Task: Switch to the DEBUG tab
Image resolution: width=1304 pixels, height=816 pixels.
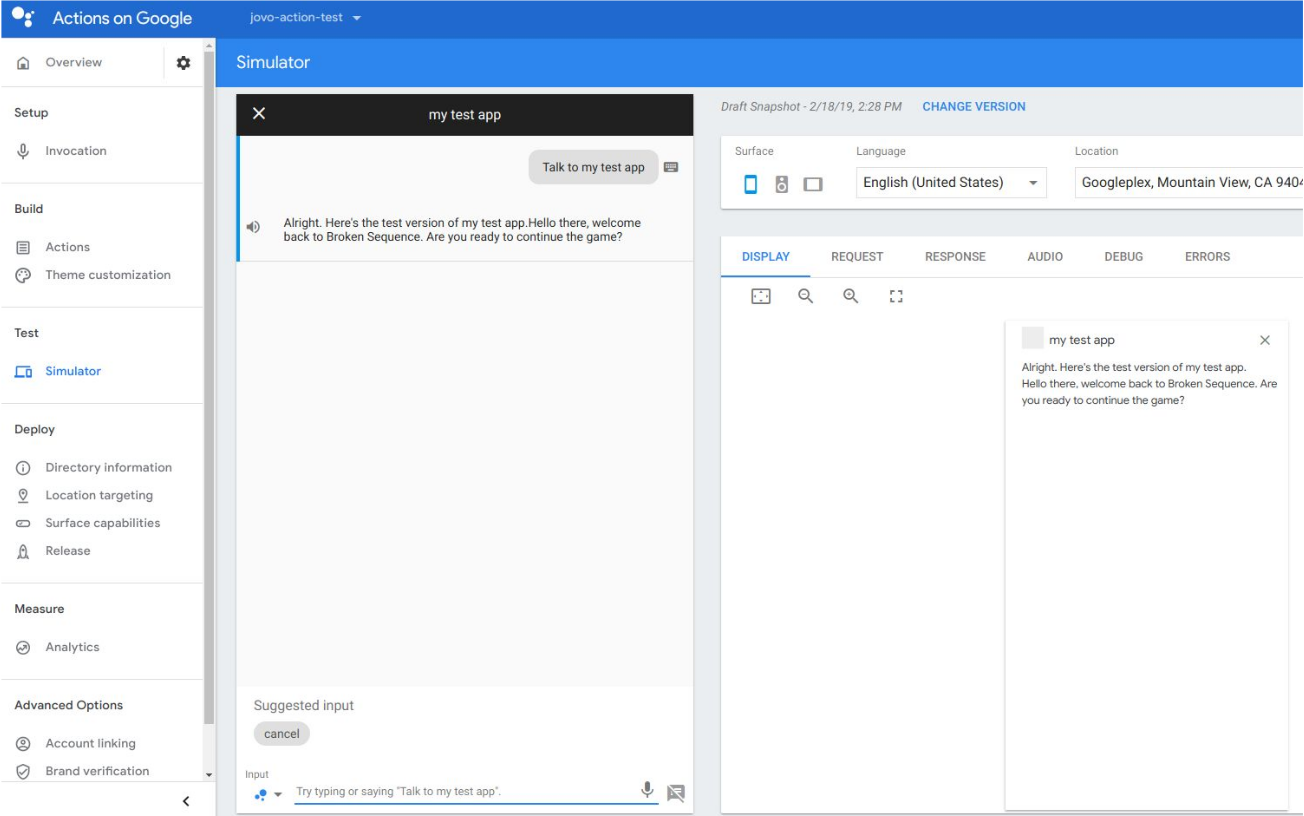Action: pos(1124,257)
